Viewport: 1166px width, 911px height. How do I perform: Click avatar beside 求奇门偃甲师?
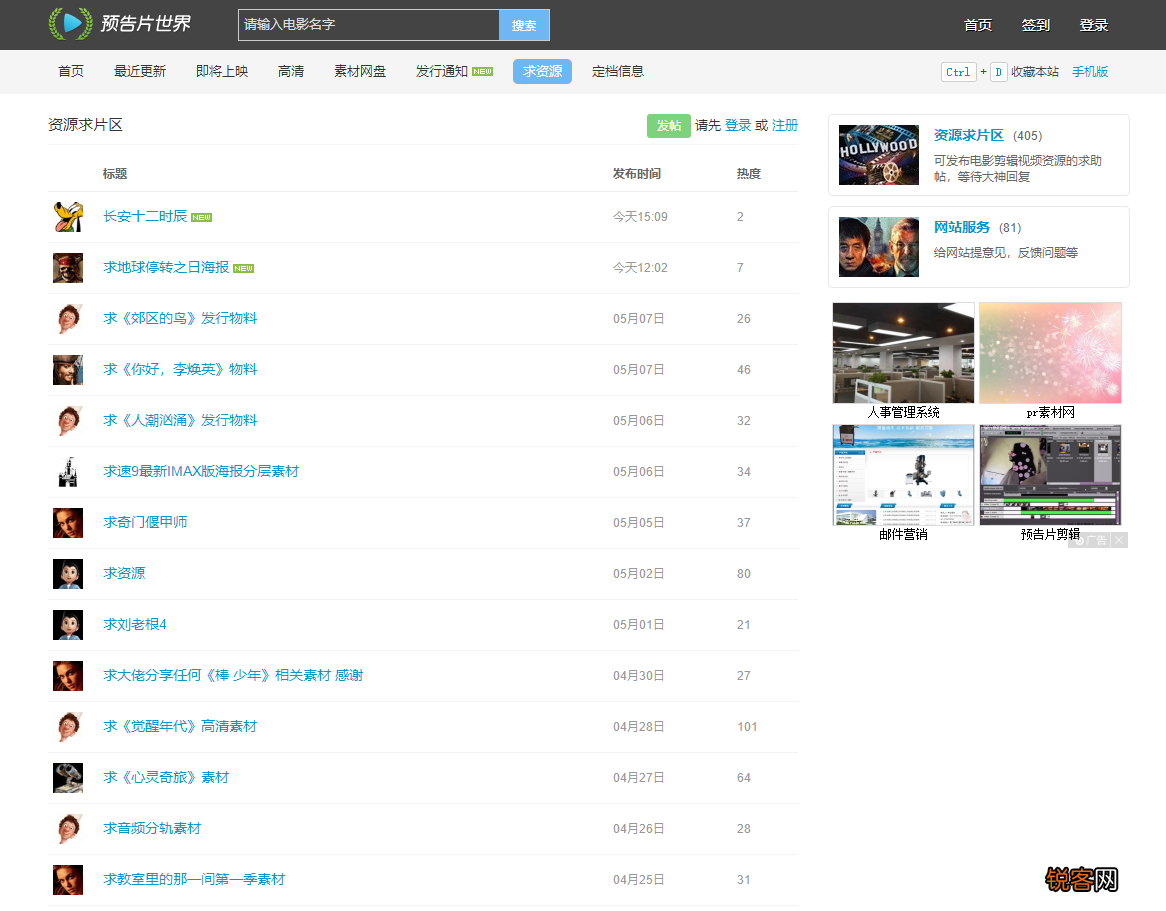pos(68,523)
